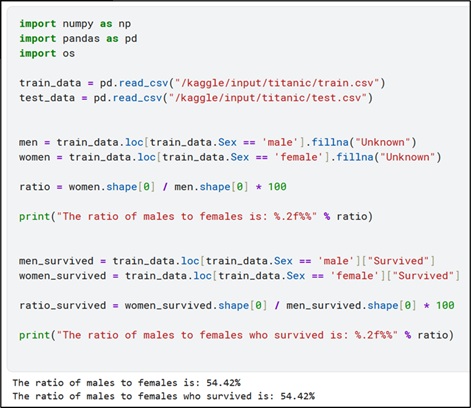Click the train_data variable assignment
Image resolution: width=471 pixels, height=408 pixels.
coord(202,83)
